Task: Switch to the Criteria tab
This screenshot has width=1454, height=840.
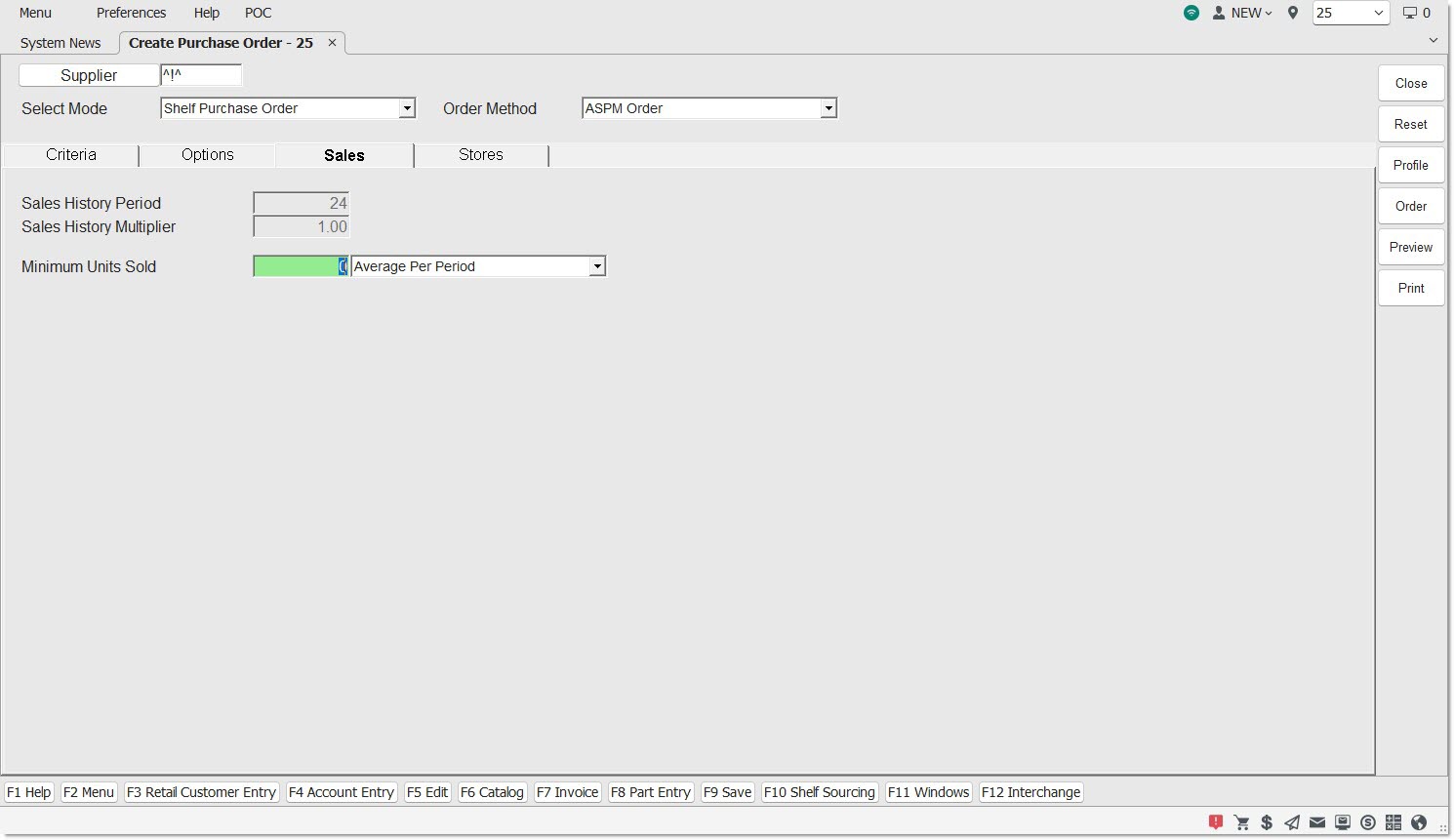Action: pos(71,155)
